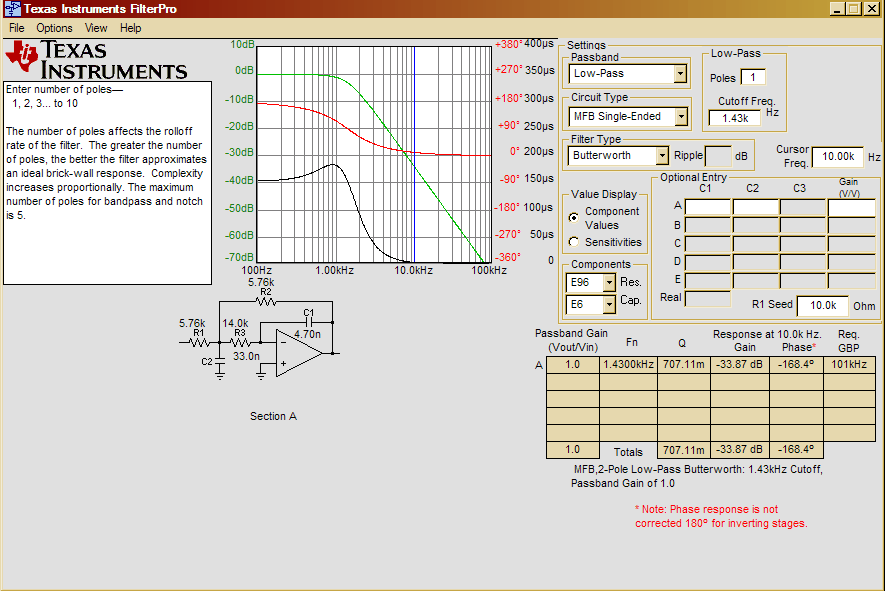Click the C1 capacitor symbol in the schematic
Image resolution: width=885 pixels, height=591 pixels.
click(308, 322)
